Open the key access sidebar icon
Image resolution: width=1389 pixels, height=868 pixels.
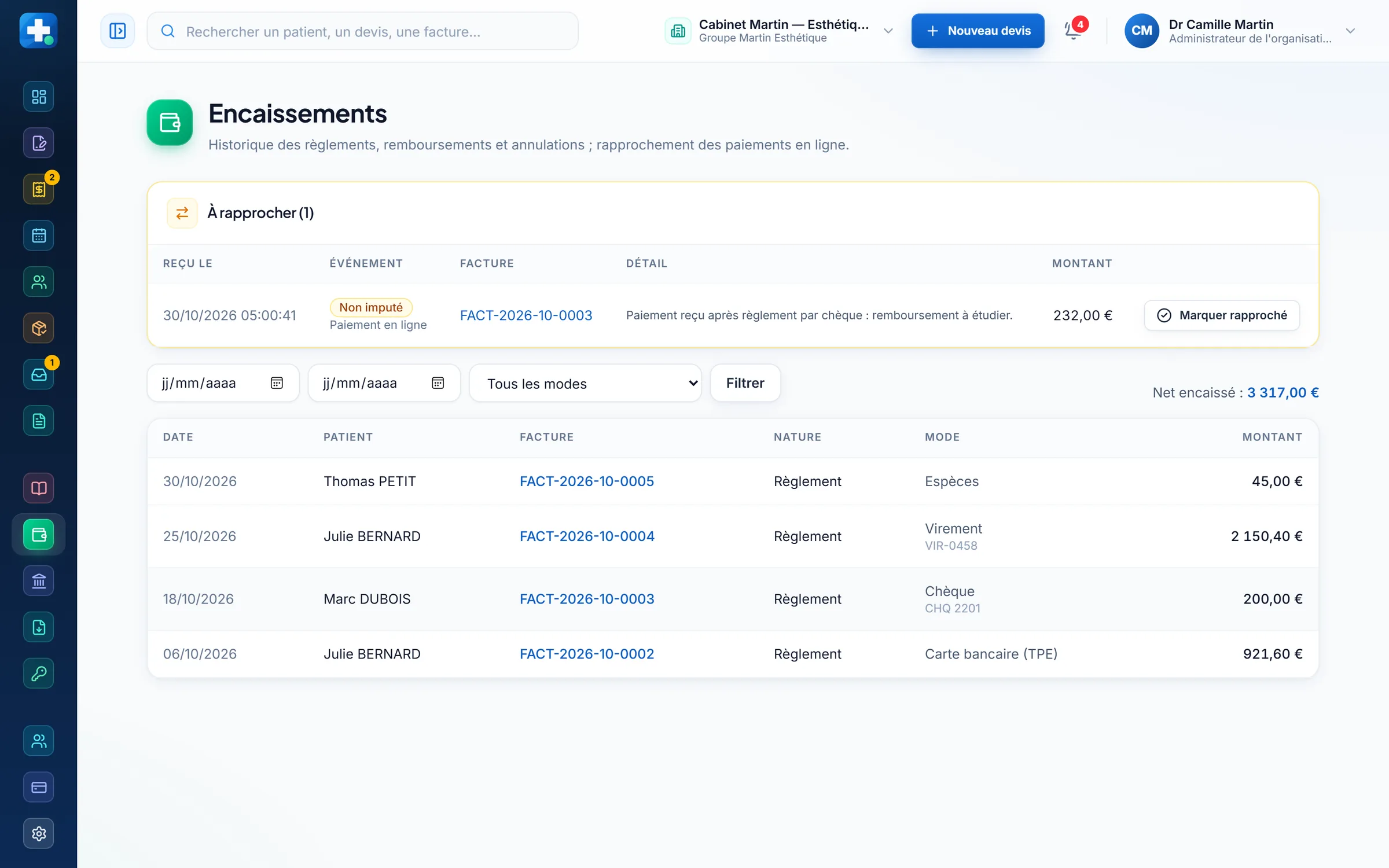tap(39, 674)
